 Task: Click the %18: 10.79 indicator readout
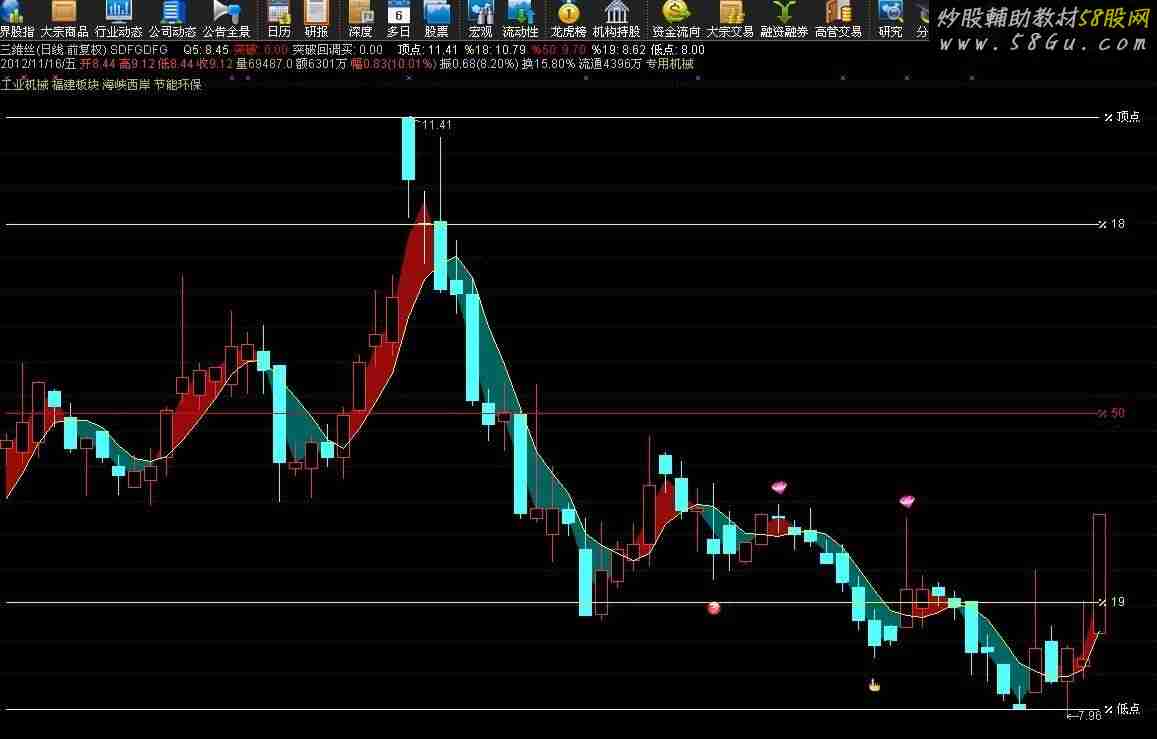(x=495, y=49)
